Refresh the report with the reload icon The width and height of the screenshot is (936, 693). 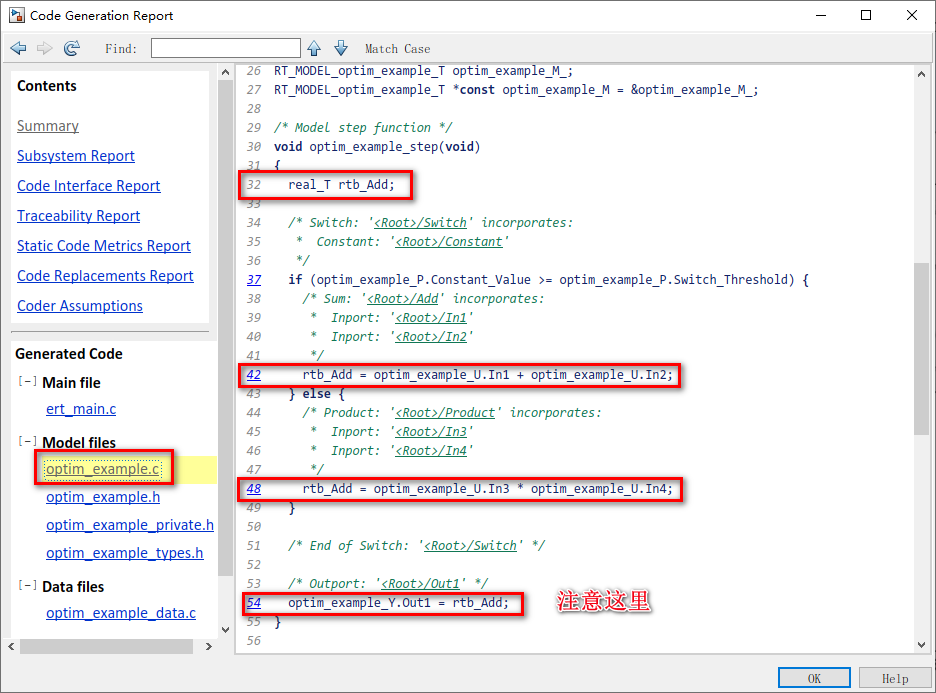[x=72, y=48]
